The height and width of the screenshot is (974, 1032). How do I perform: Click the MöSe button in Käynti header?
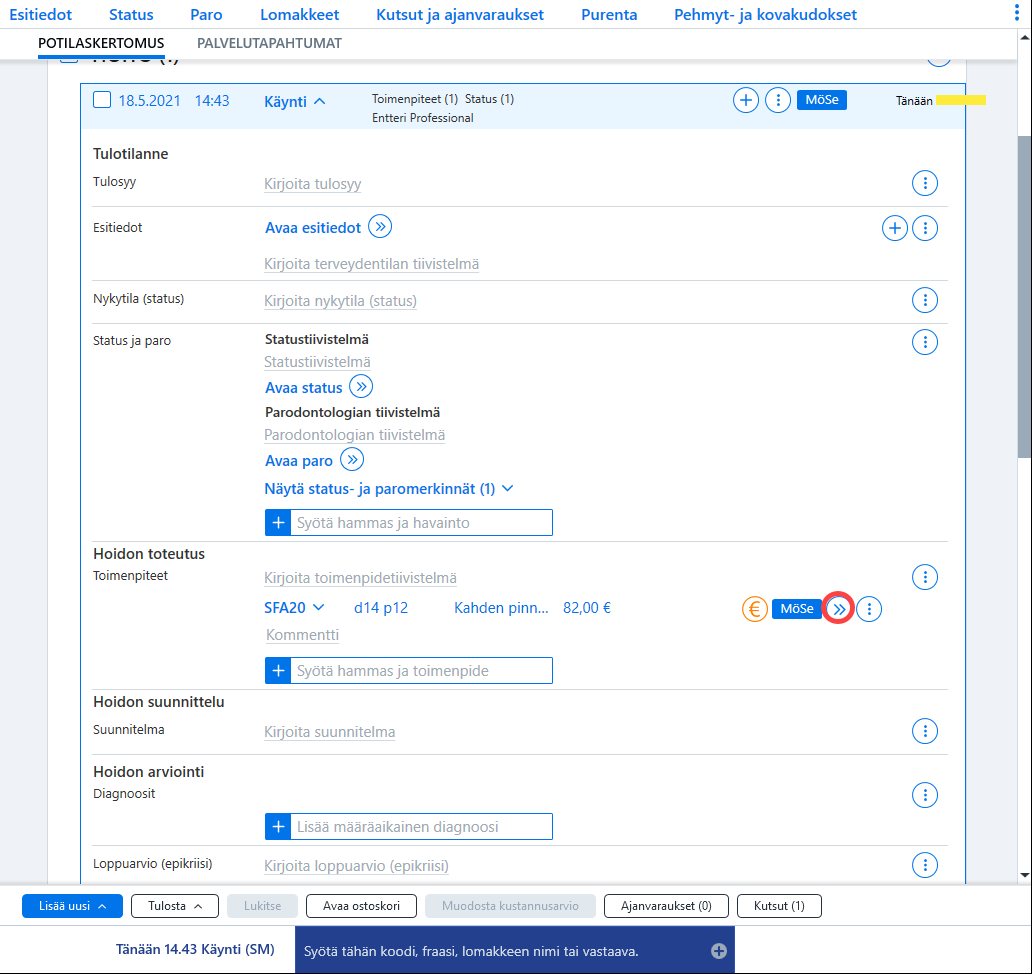click(x=821, y=100)
